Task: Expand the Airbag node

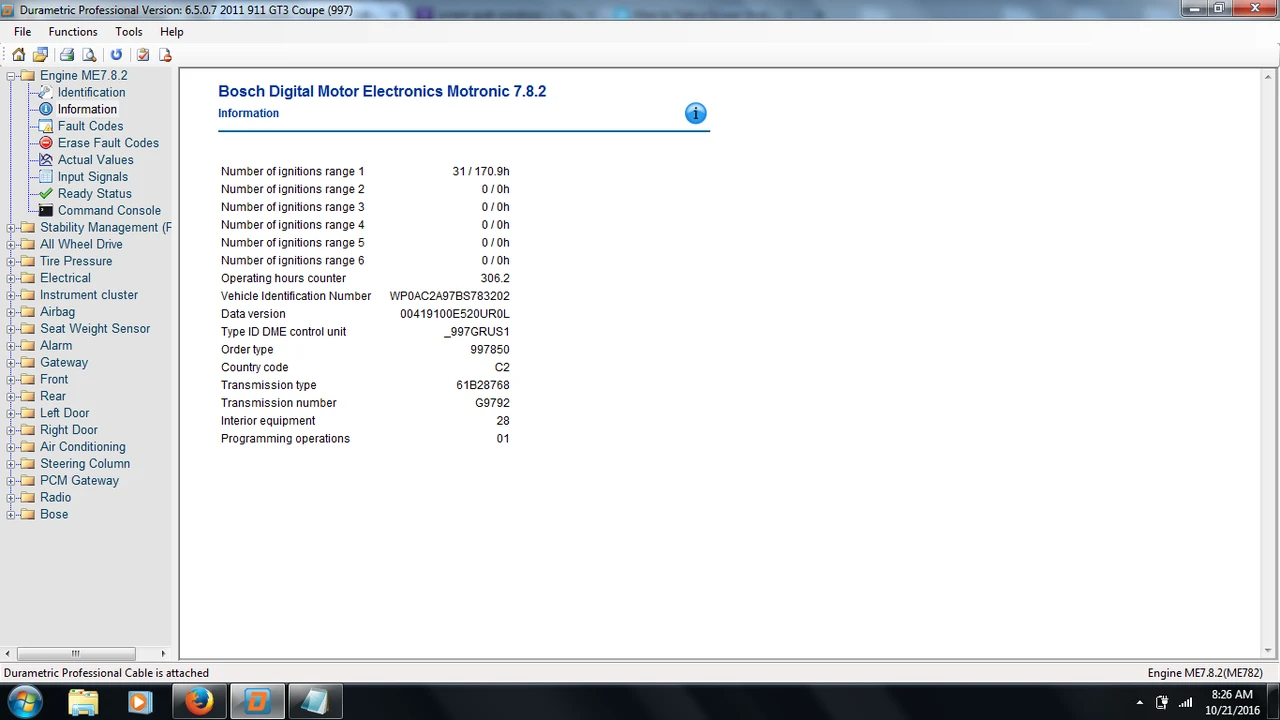Action: point(11,313)
